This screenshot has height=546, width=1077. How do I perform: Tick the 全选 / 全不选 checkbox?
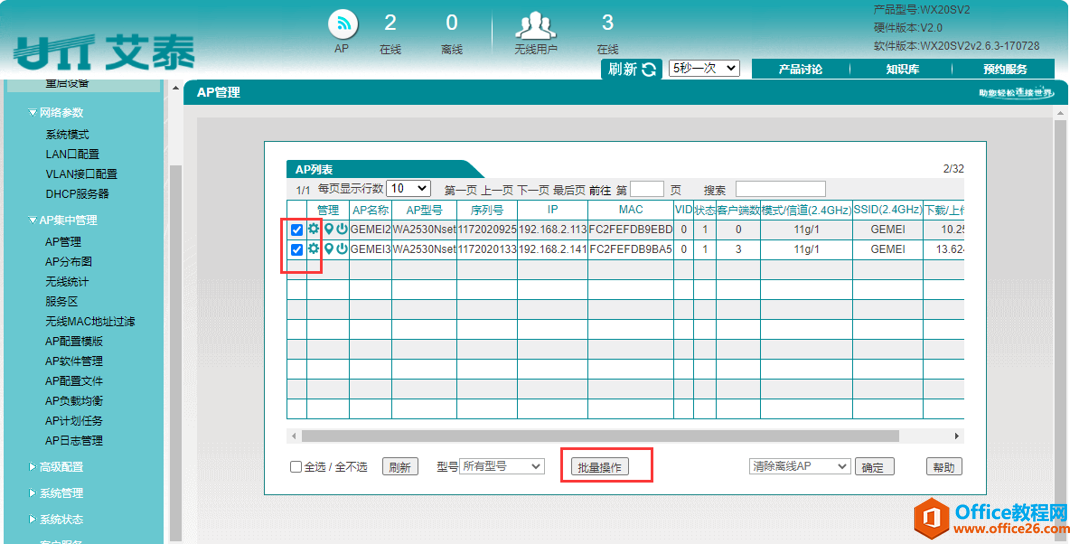pyautogui.click(x=296, y=467)
